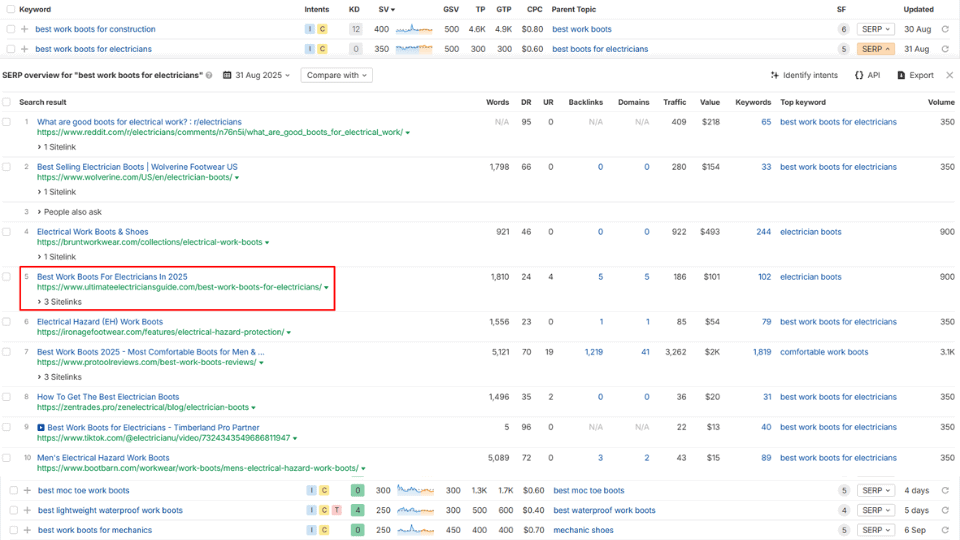Click 'comfortable work boots' top keyword link
This screenshot has width=960, height=540.
coord(824,352)
